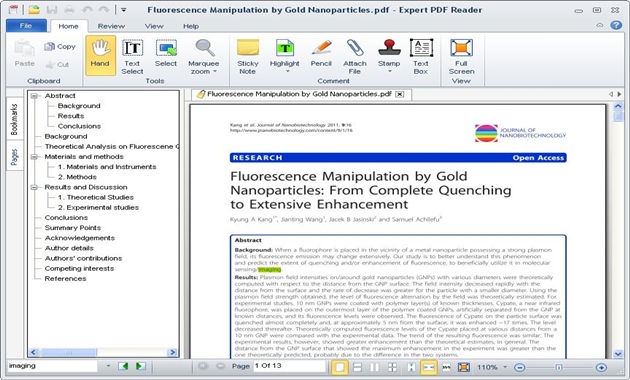Select the Pencil drawing tool

click(321, 53)
